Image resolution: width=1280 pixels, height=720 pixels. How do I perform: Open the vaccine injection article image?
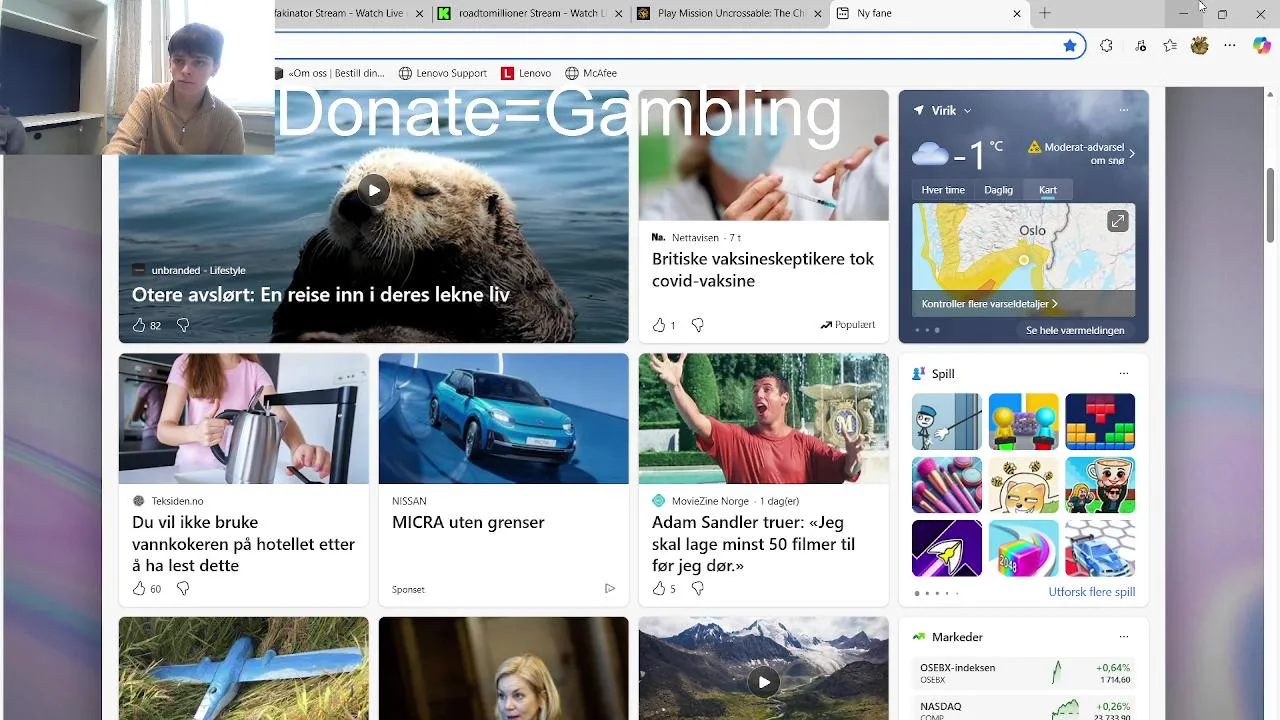coord(764,155)
